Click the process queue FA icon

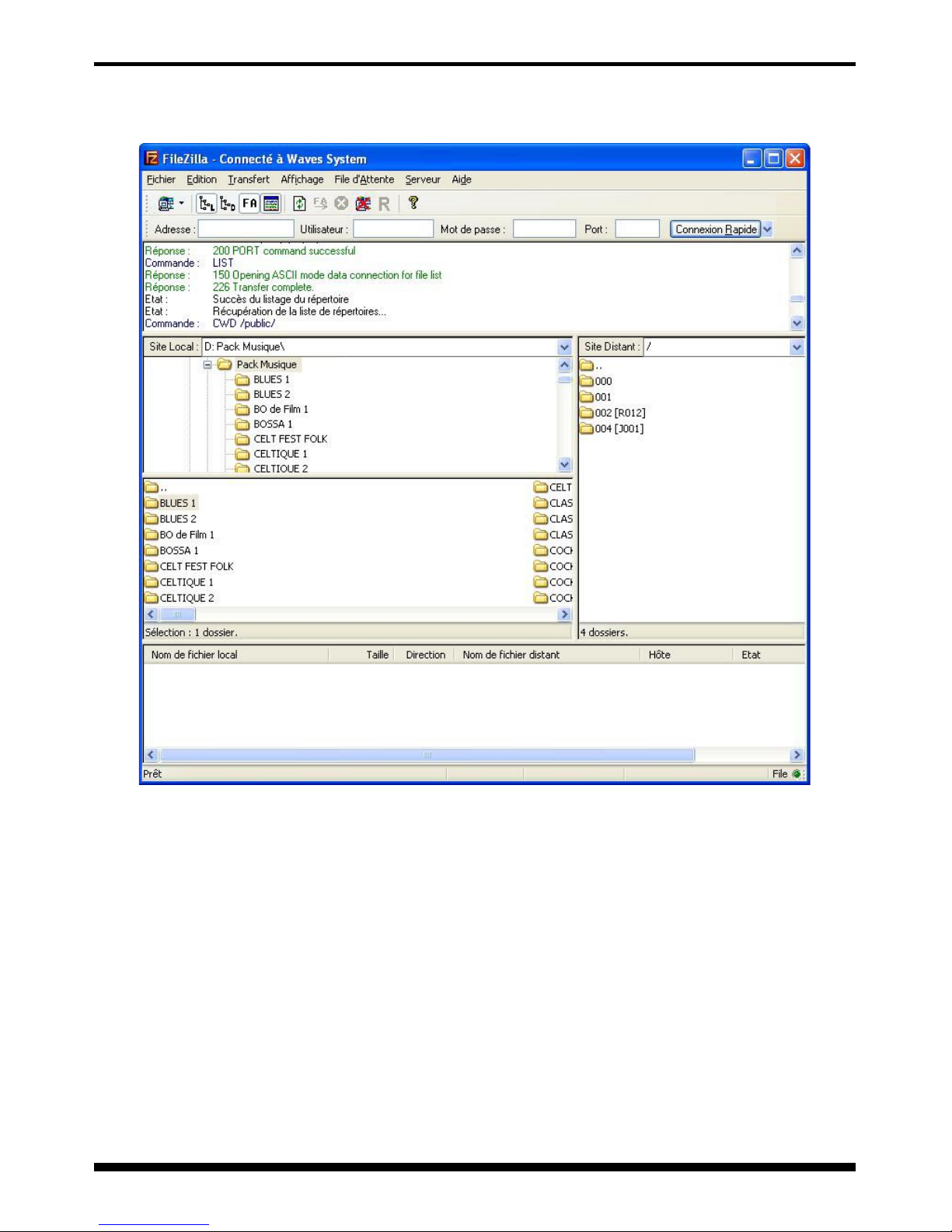coord(320,204)
